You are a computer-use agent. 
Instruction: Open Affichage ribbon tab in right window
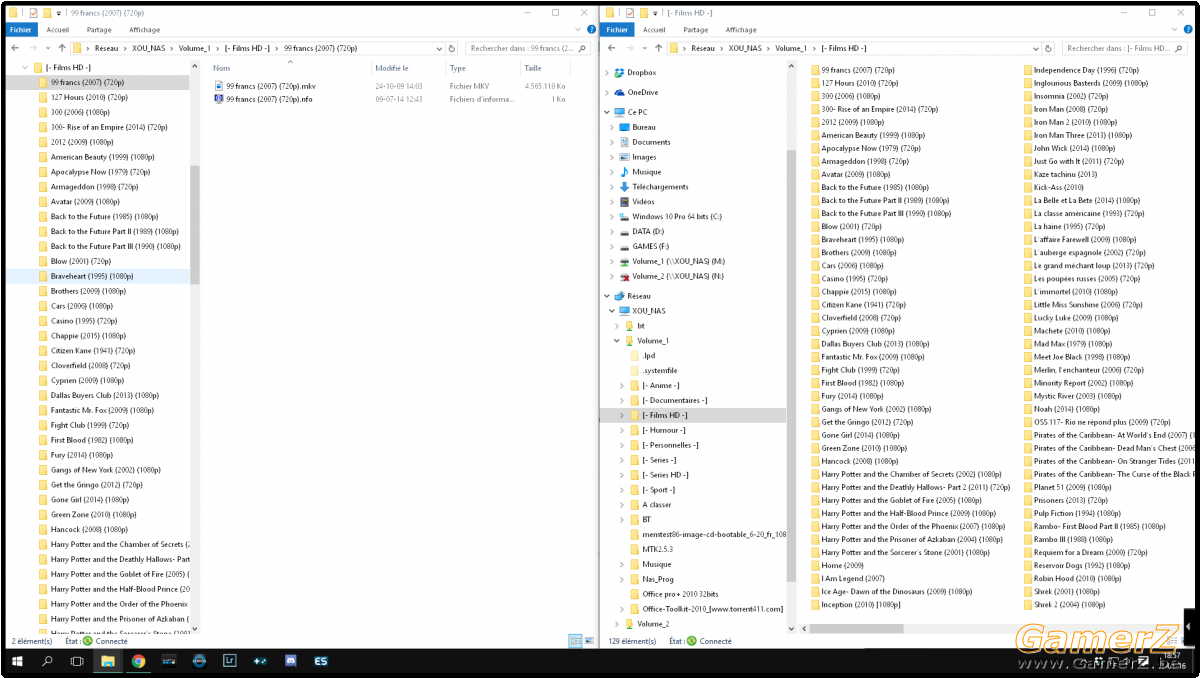pyautogui.click(x=741, y=30)
